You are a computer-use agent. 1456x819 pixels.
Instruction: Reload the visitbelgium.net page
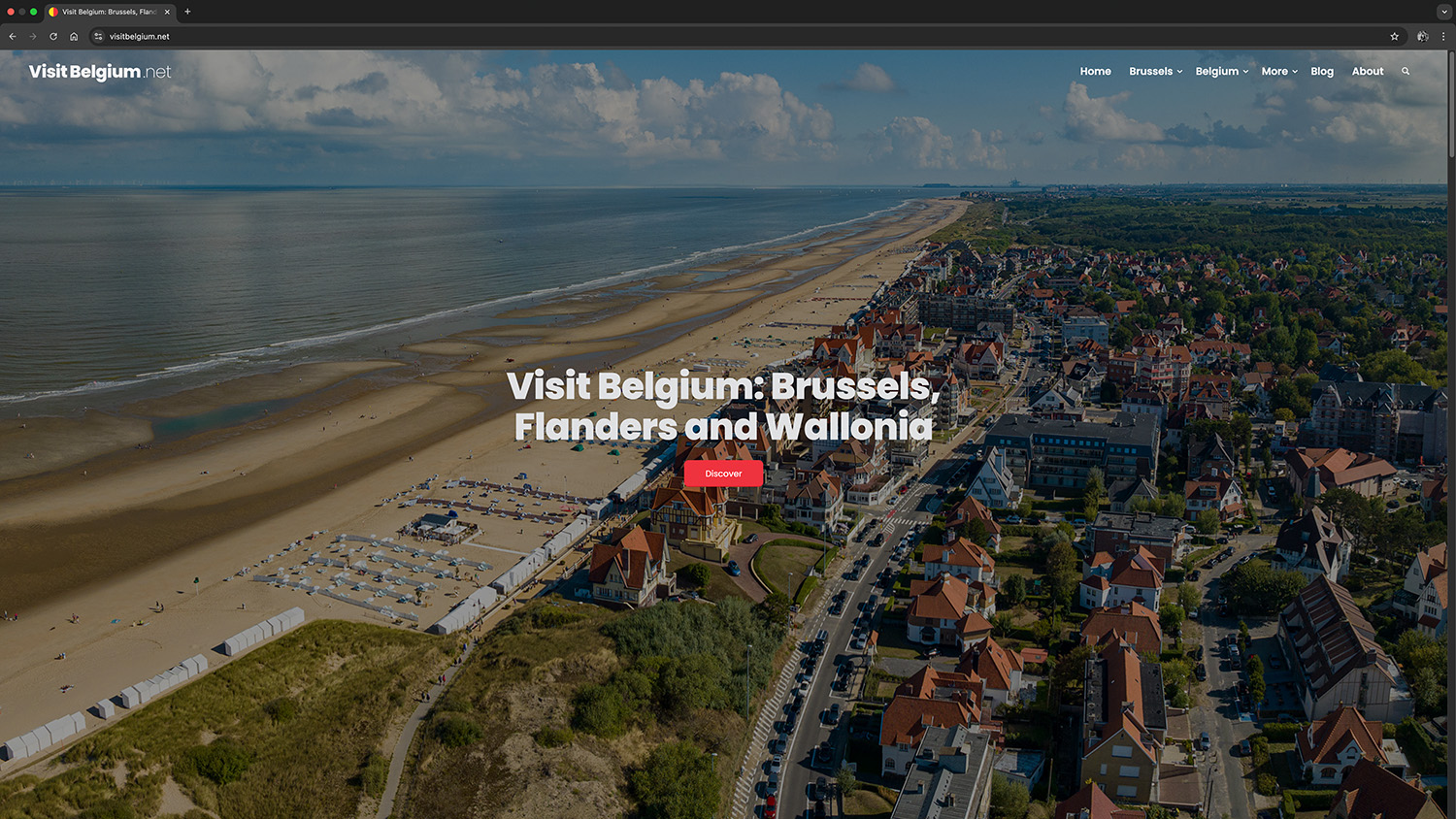click(x=53, y=37)
